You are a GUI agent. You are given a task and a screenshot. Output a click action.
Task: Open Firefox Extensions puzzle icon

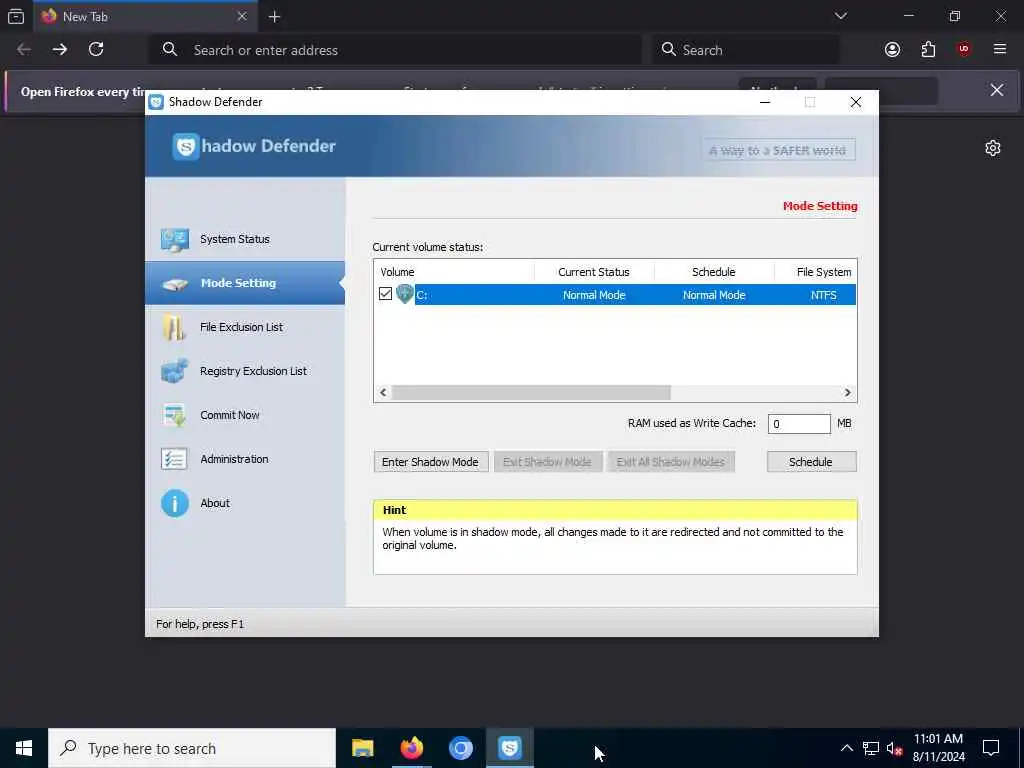tap(928, 49)
